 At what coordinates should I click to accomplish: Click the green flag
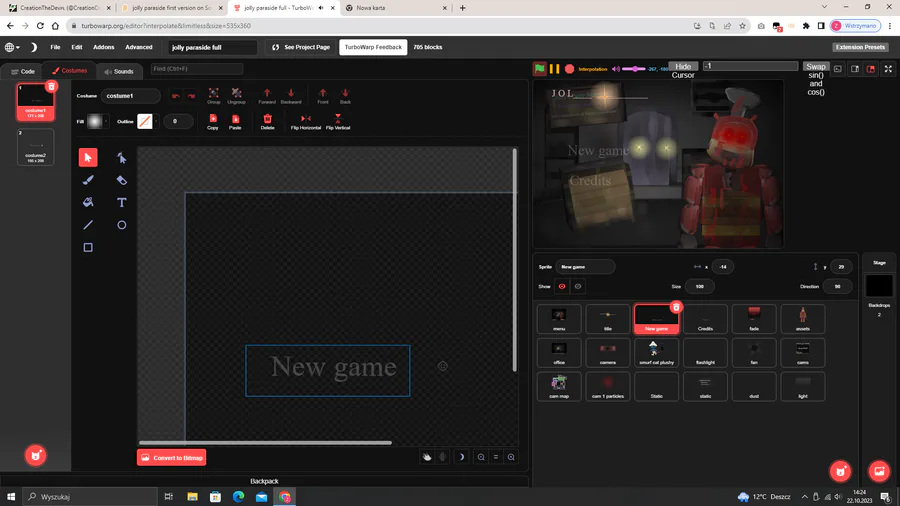540,69
